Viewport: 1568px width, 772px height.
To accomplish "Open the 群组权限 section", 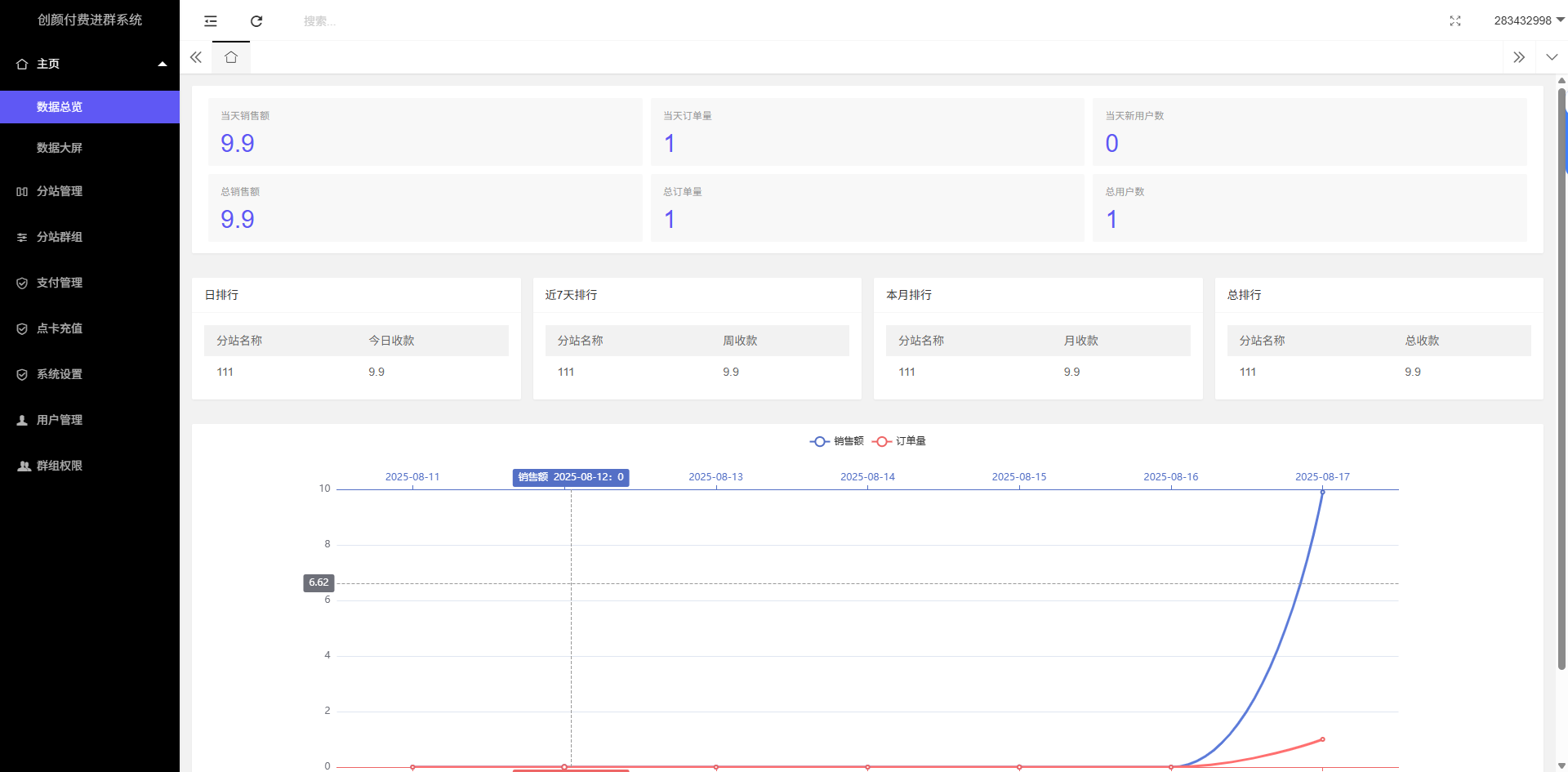I will coord(60,466).
